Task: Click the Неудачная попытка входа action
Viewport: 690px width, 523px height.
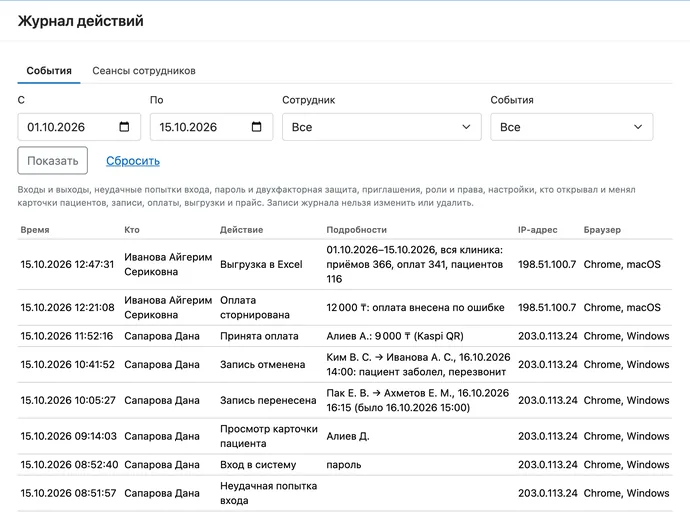Action: (x=268, y=494)
